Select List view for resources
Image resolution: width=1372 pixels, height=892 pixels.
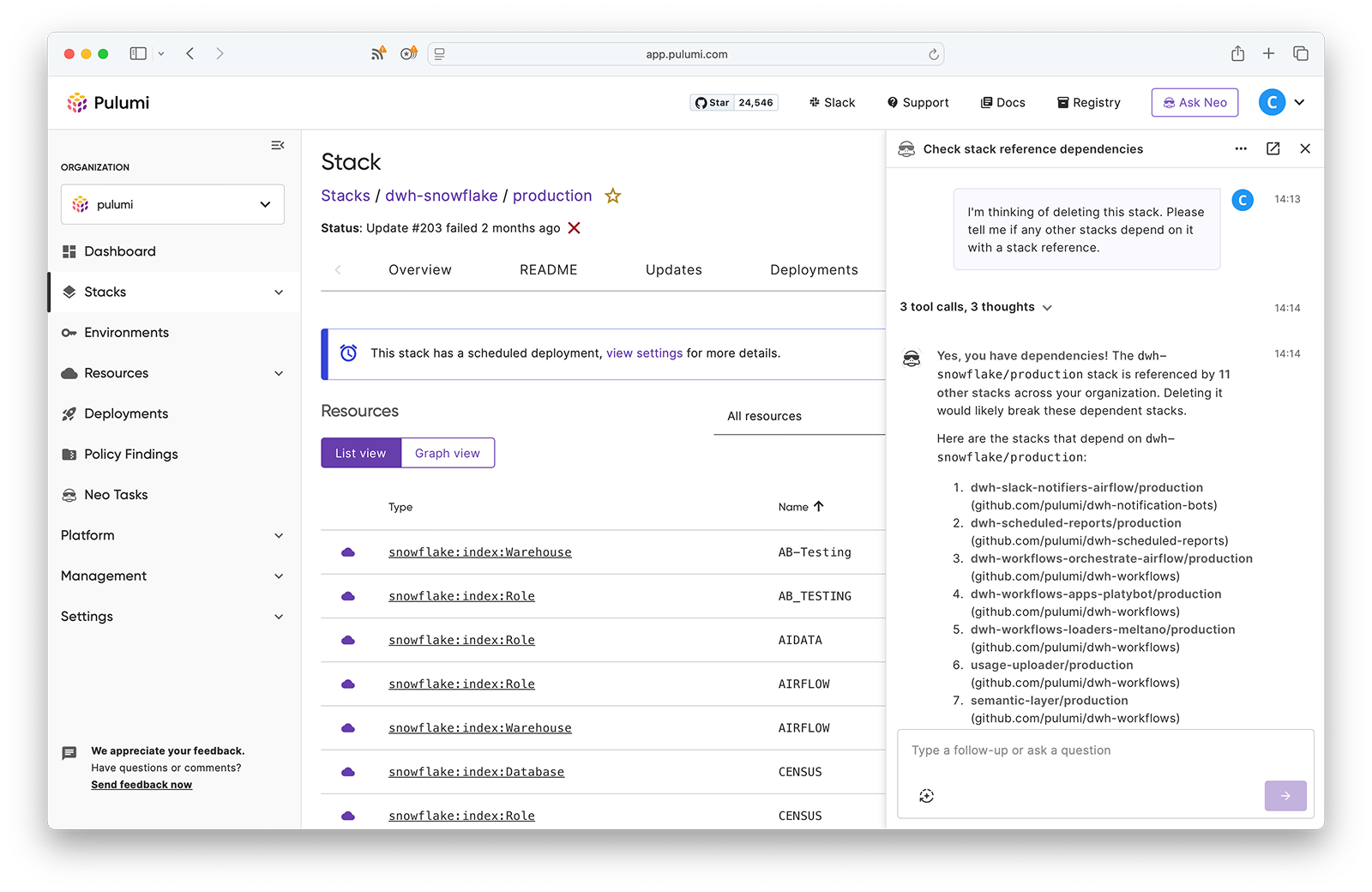point(360,453)
